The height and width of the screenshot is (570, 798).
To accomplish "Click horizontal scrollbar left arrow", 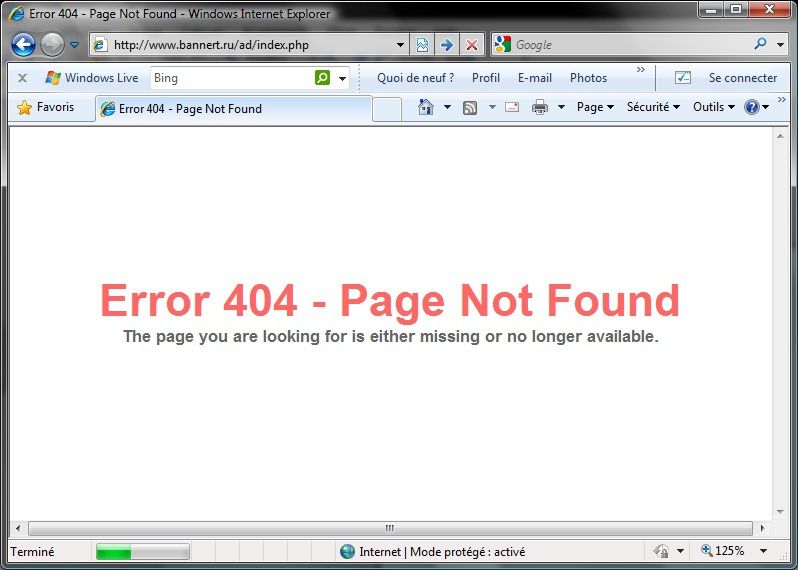I will tap(18, 528).
